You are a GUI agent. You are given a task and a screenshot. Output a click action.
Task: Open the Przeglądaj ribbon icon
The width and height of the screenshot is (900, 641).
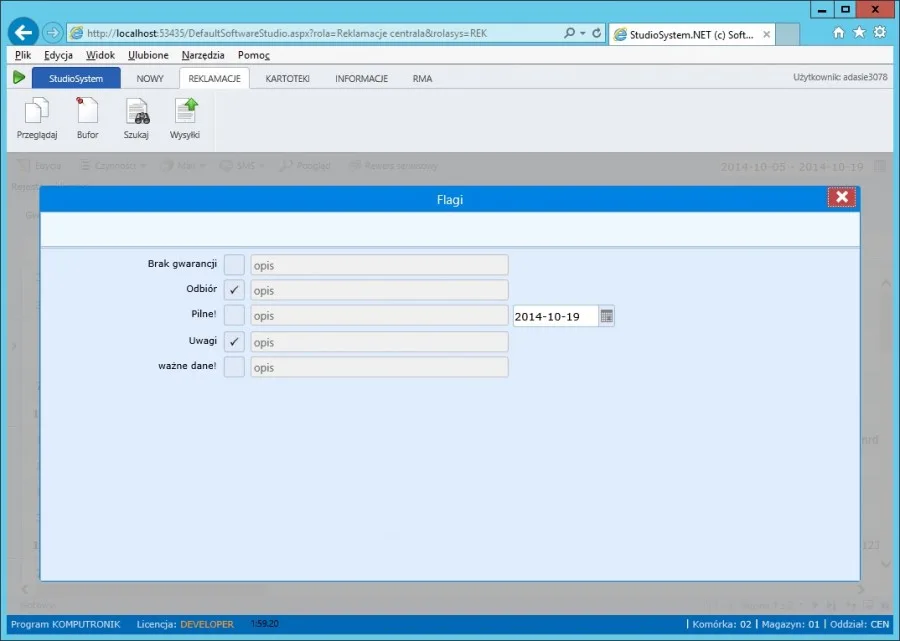(37, 119)
